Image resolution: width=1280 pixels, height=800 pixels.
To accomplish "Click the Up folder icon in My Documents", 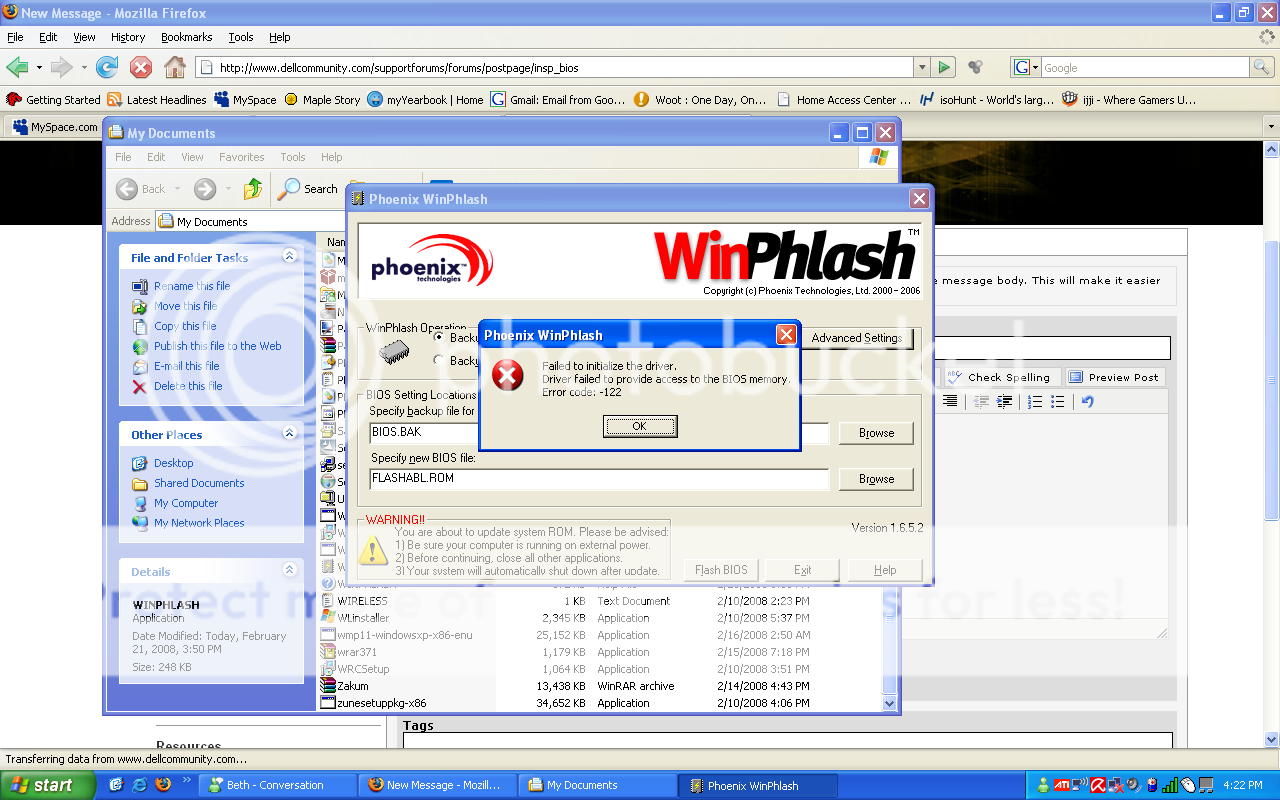I will click(253, 188).
